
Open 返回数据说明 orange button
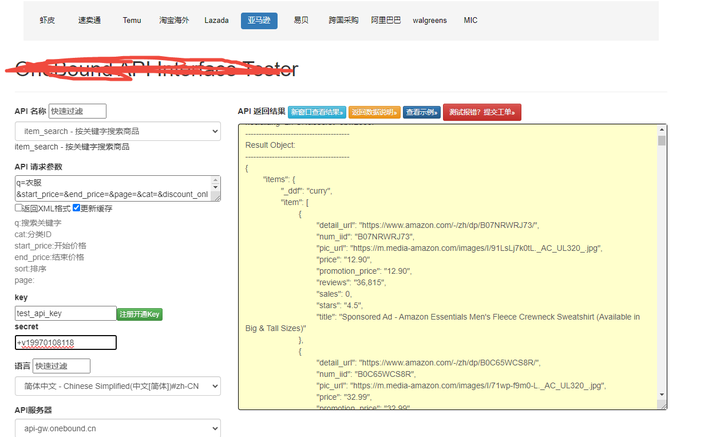click(x=374, y=112)
